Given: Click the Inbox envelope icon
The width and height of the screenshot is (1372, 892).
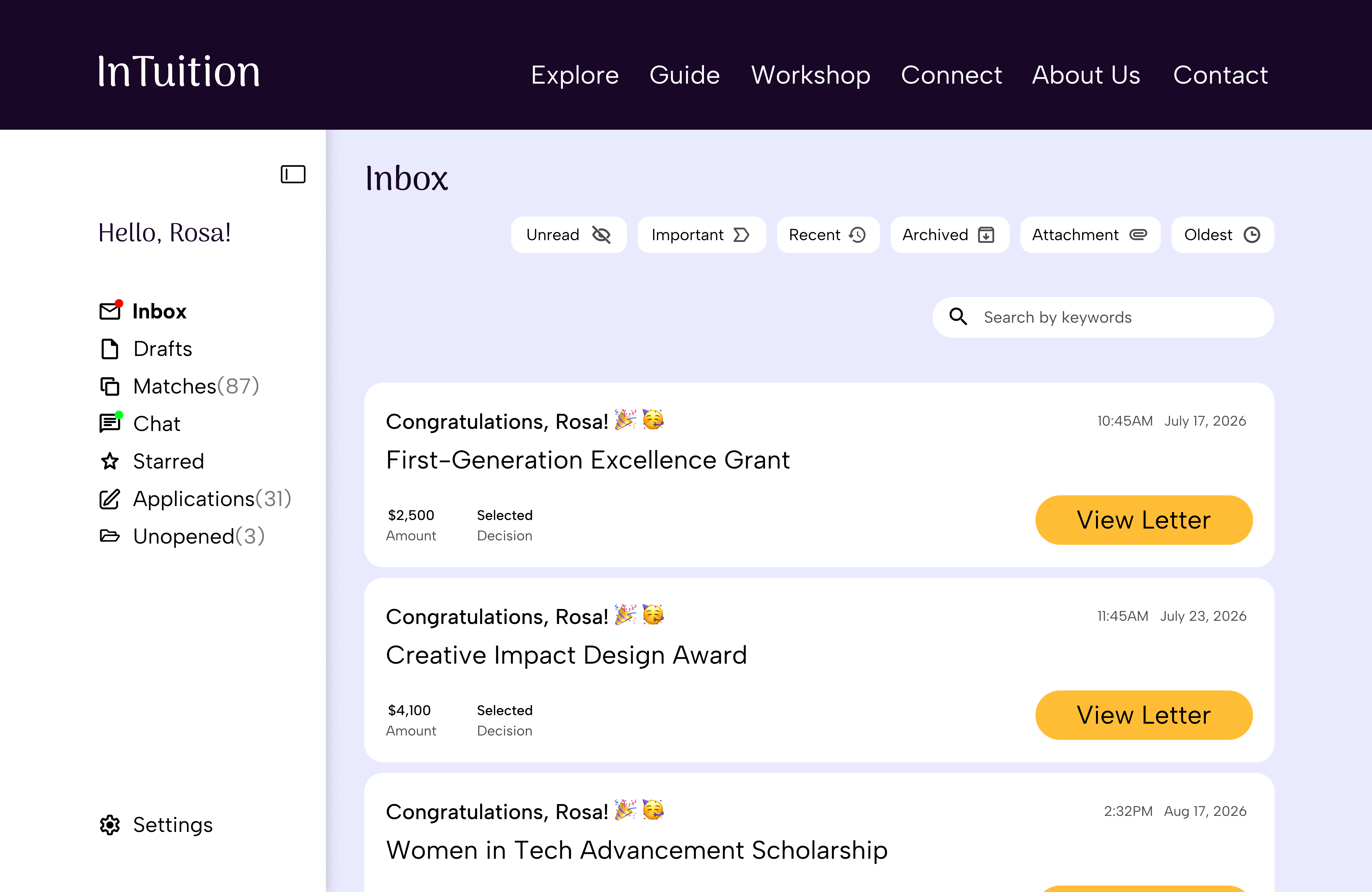Looking at the screenshot, I should [110, 311].
